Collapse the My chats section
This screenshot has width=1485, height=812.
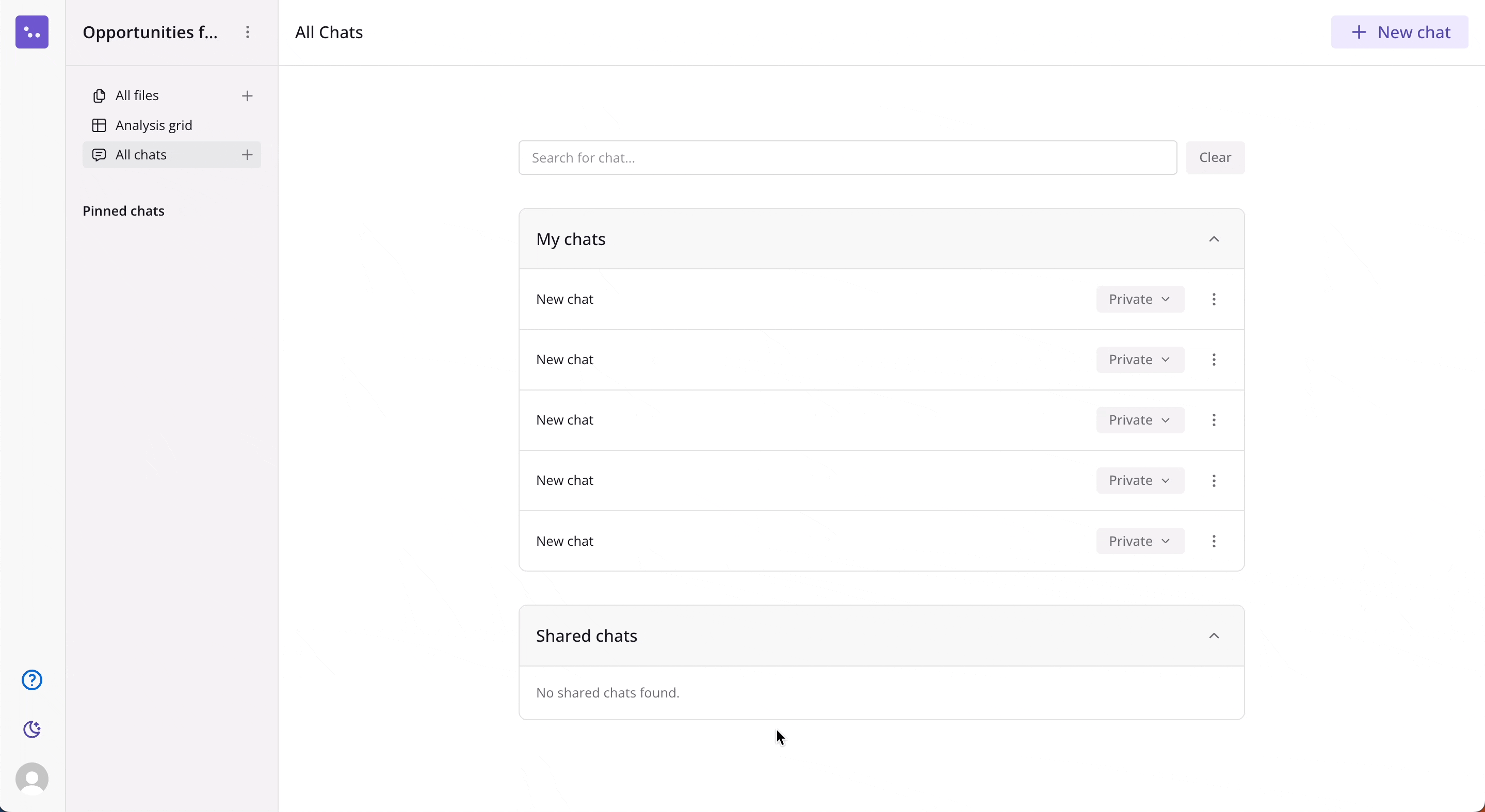click(1214, 239)
